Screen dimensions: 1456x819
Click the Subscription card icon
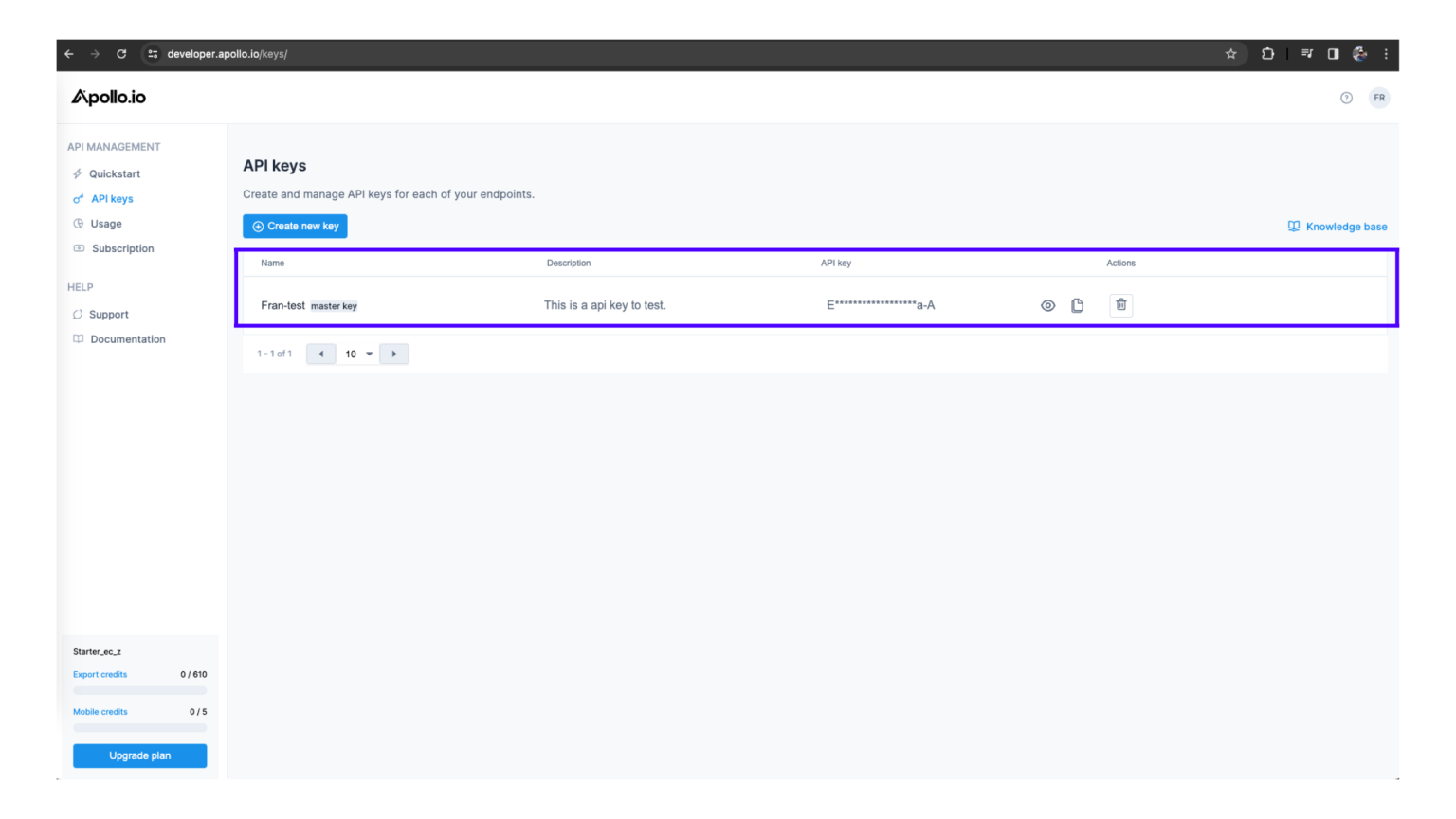click(x=78, y=248)
